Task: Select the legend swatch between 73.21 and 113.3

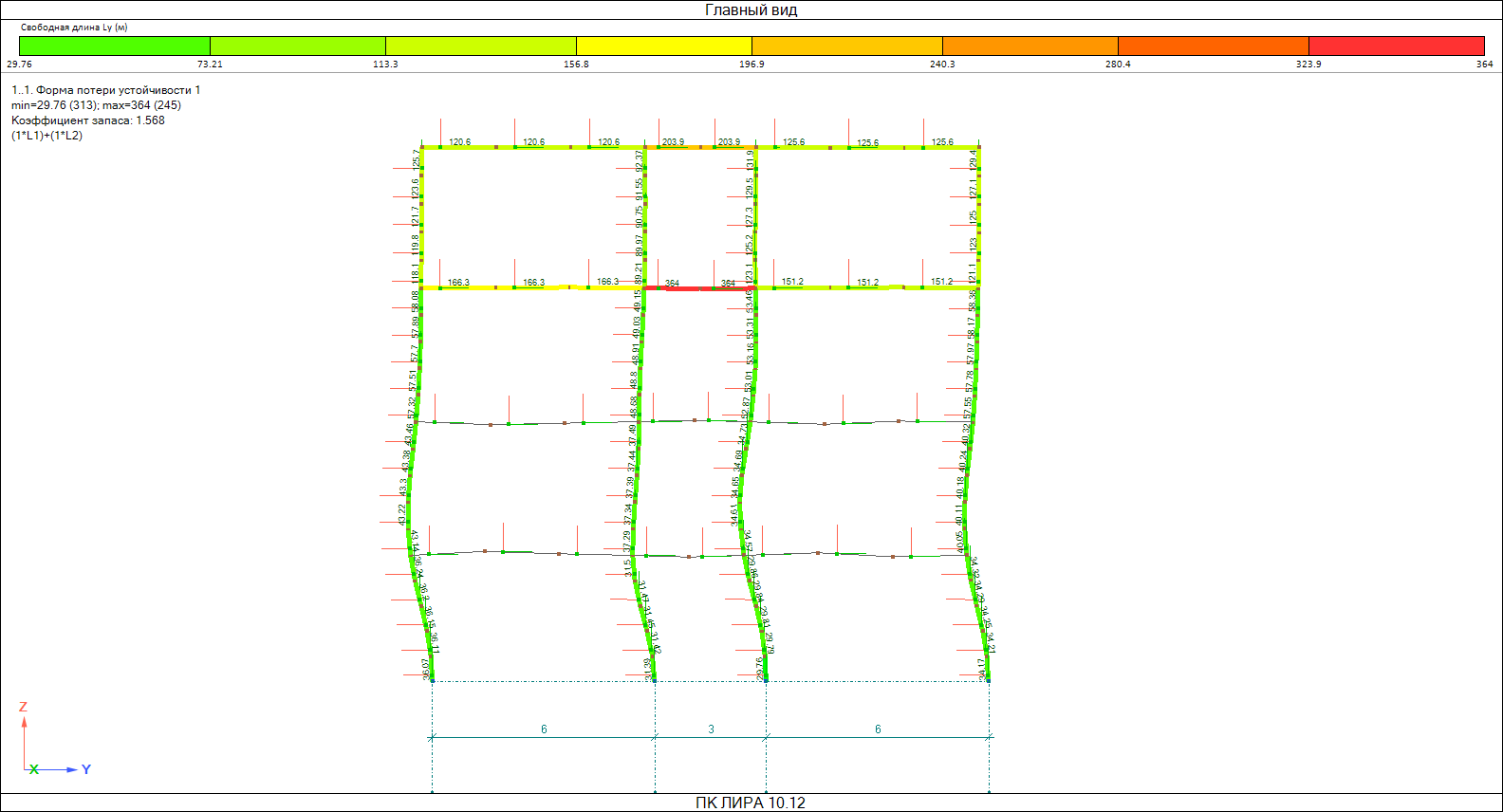Action: pos(298,46)
